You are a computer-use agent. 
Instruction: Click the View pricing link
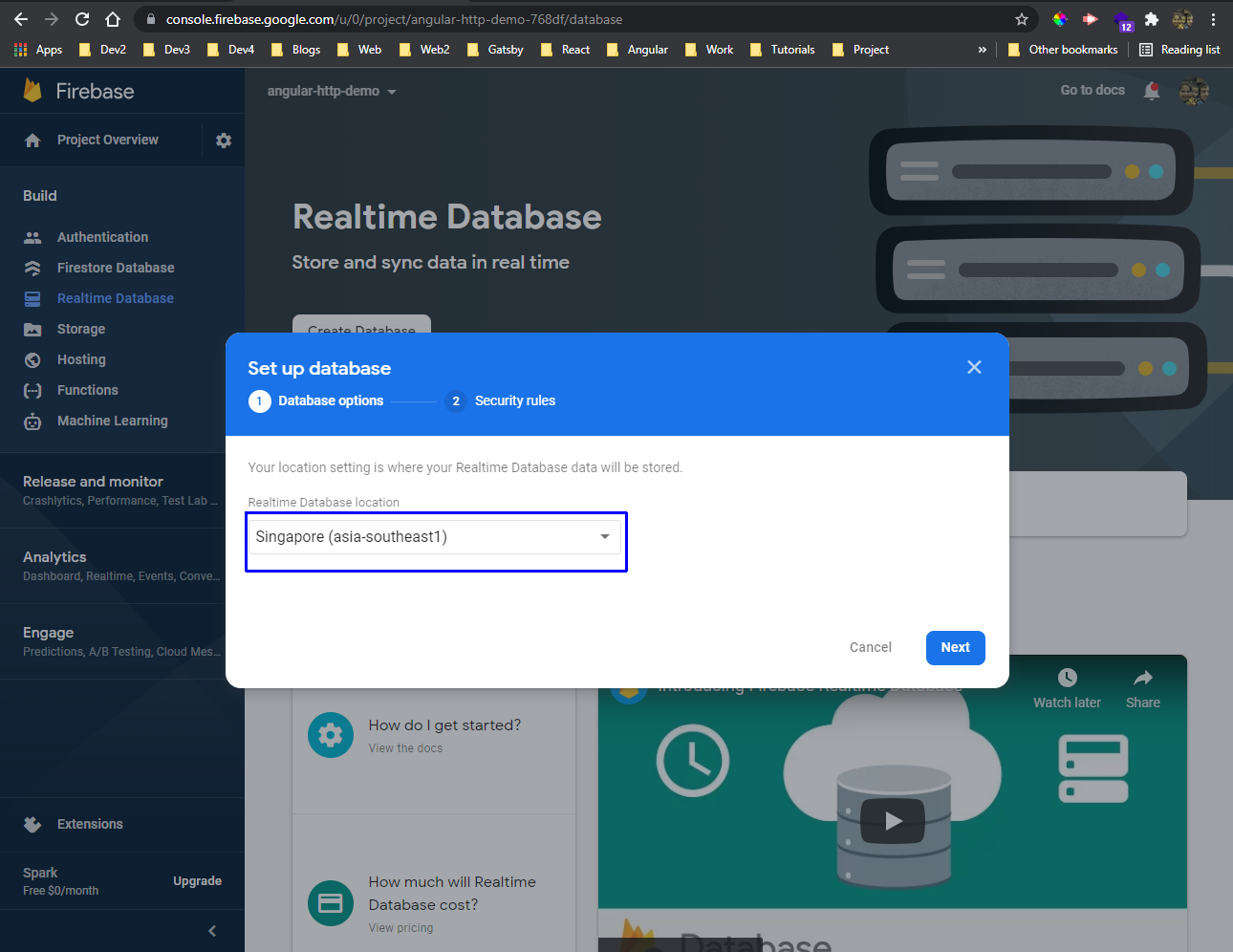[x=400, y=928]
